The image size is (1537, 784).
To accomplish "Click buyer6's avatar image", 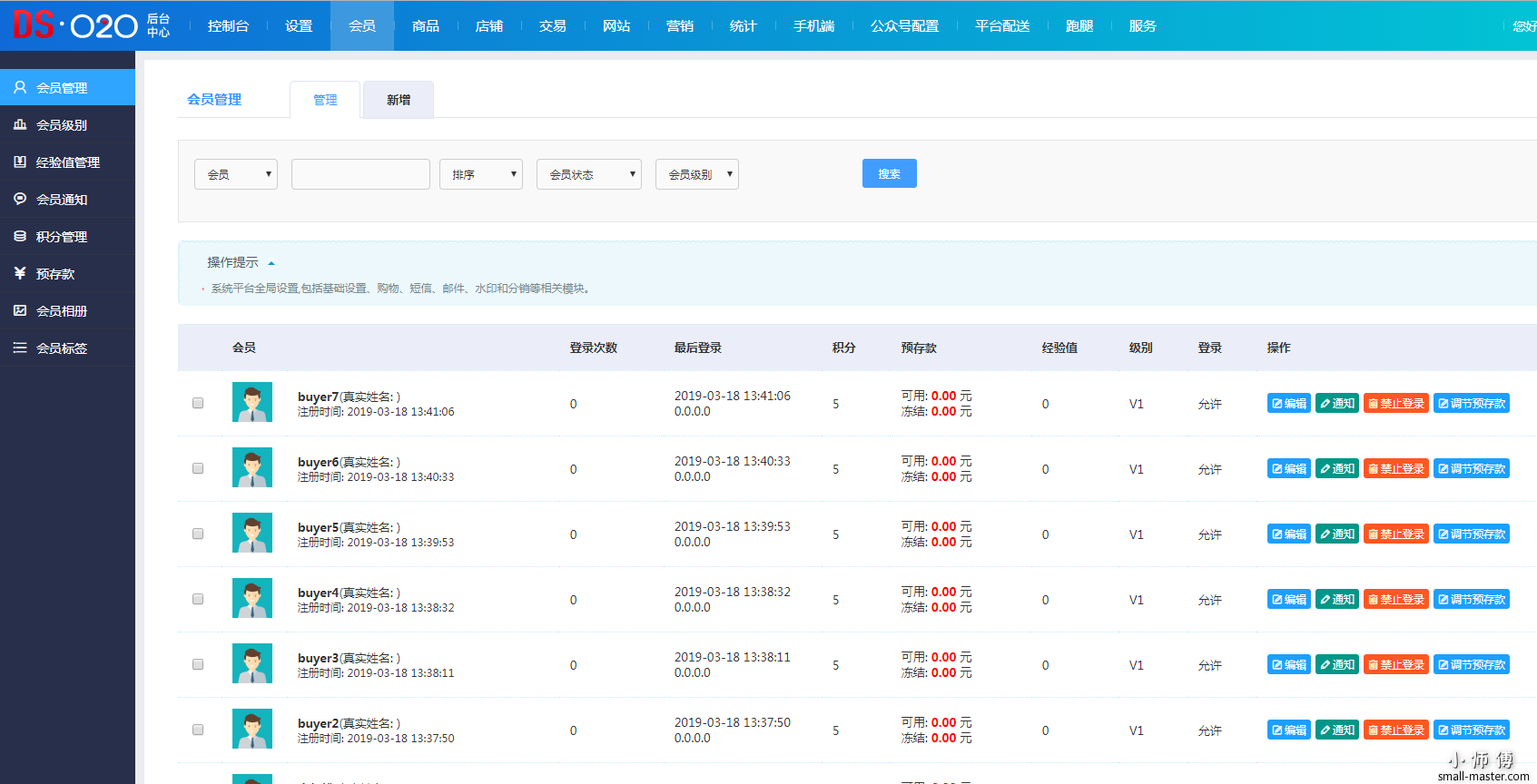I will [252, 467].
